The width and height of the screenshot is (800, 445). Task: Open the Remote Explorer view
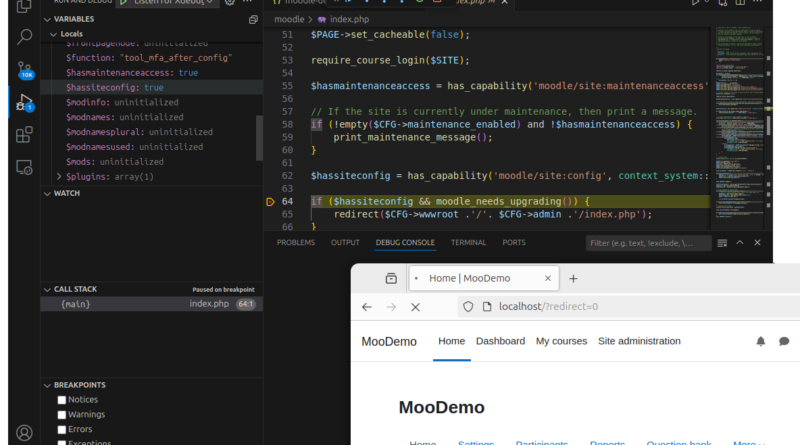tap(24, 167)
